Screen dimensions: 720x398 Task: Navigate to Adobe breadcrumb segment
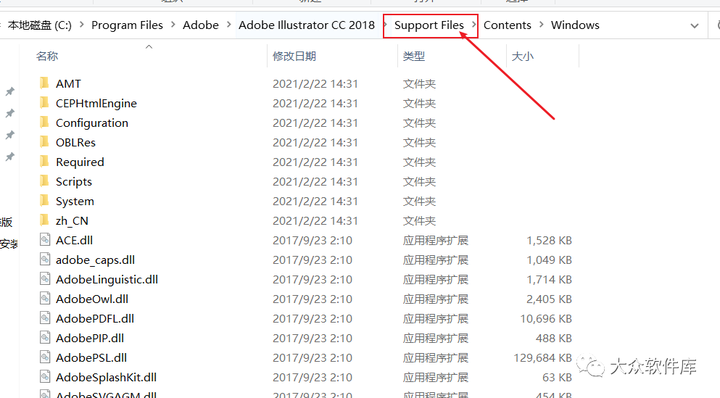tap(201, 25)
